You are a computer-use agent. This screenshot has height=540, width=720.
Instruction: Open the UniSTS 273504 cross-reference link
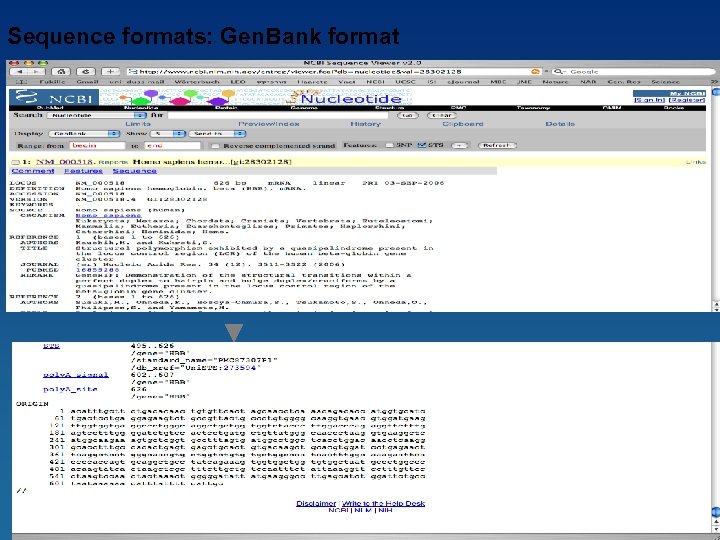[x=239, y=368]
